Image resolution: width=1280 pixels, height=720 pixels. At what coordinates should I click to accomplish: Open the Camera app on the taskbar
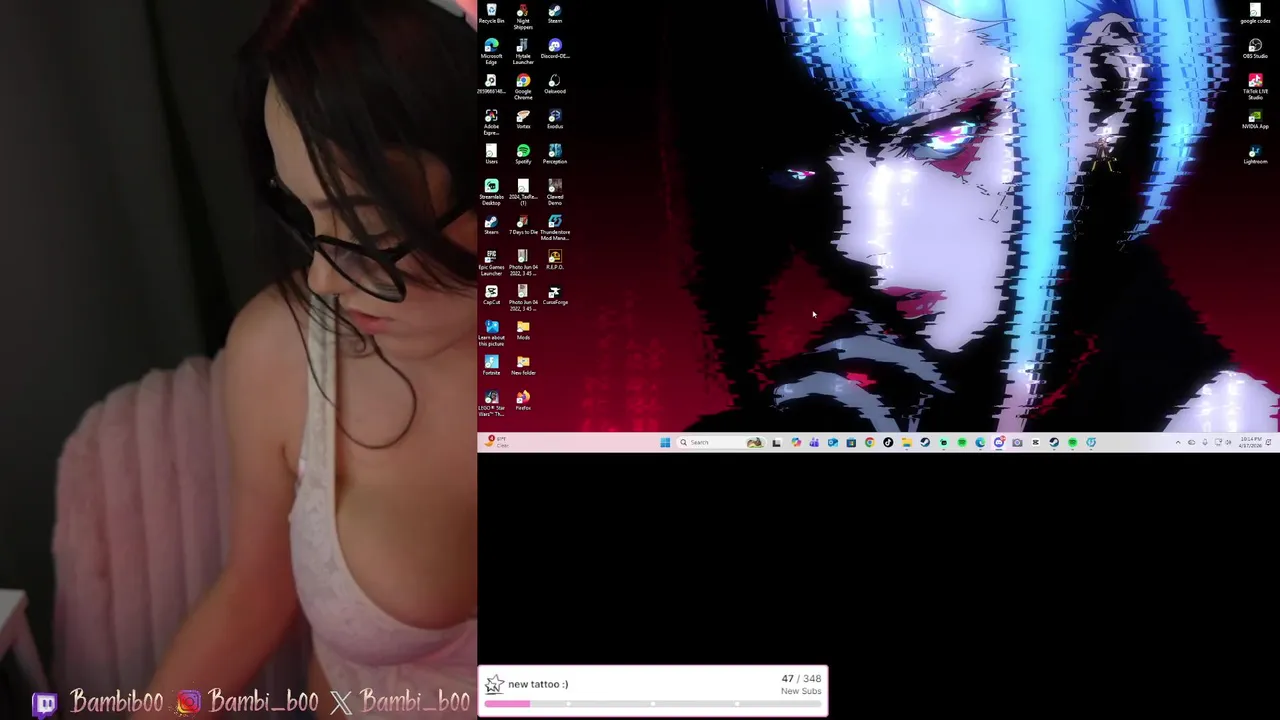pos(1017,442)
